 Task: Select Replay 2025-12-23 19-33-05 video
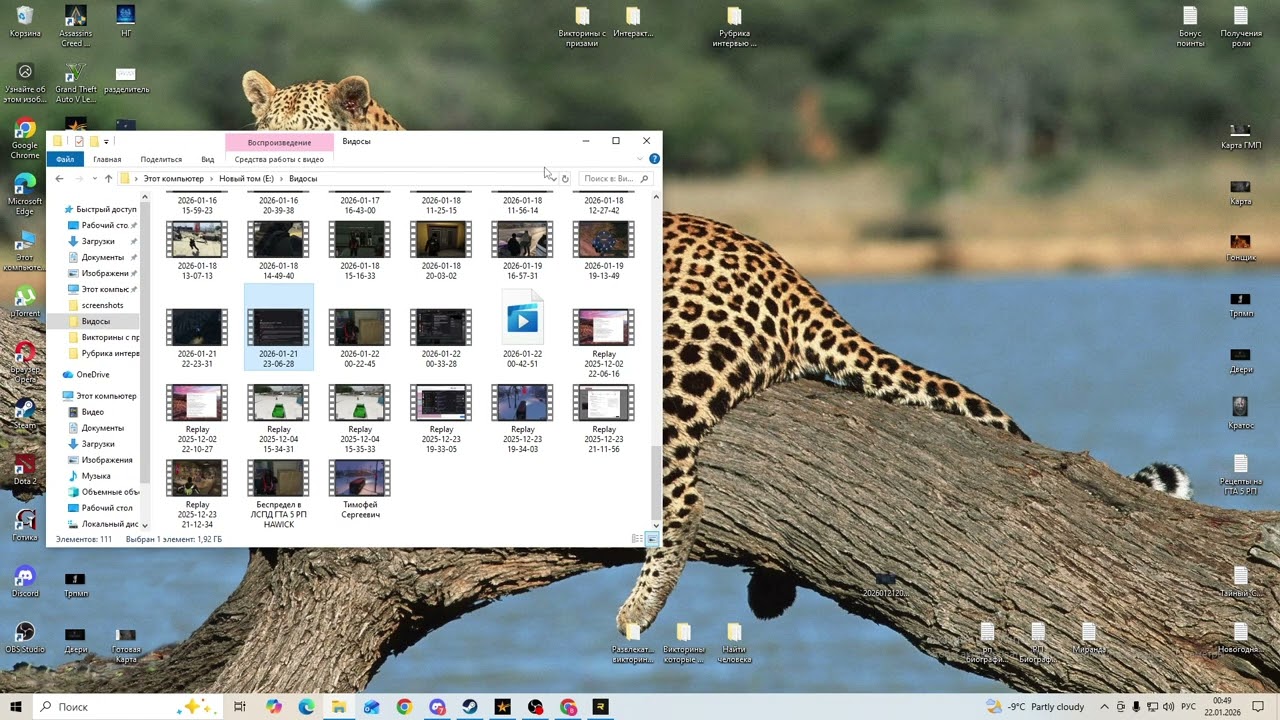click(441, 420)
